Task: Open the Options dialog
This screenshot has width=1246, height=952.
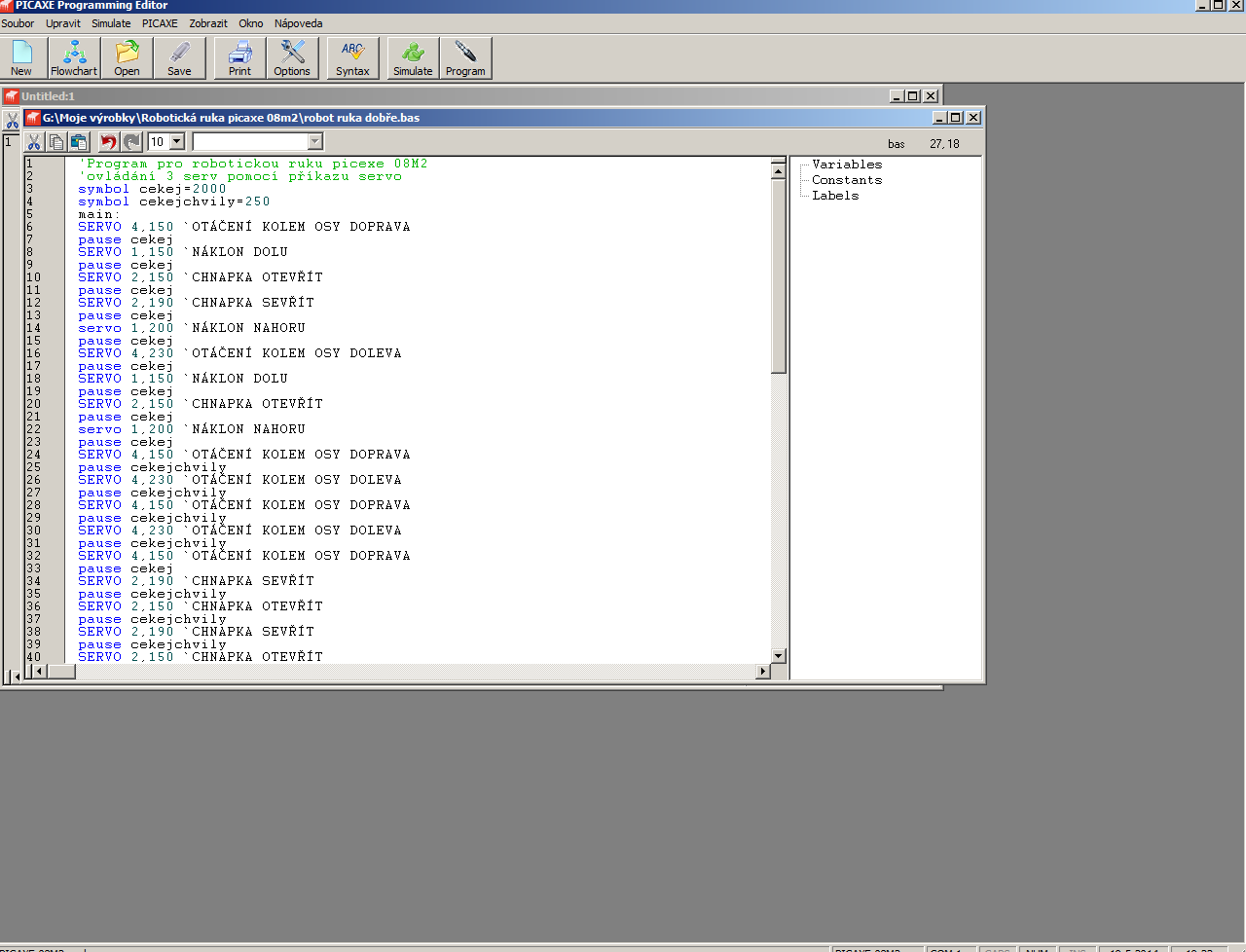Action: point(292,58)
